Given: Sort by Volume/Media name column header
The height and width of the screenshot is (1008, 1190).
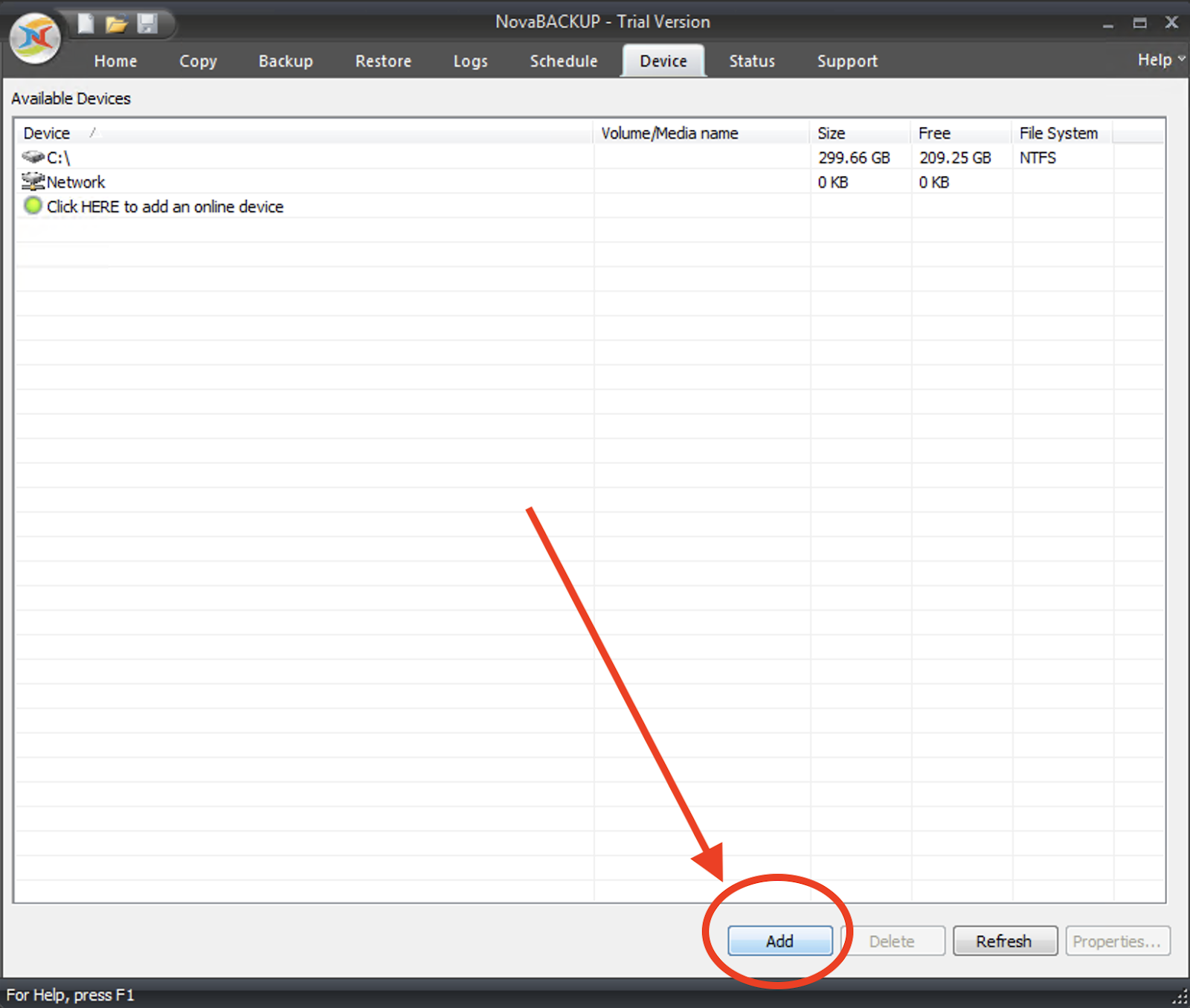Looking at the screenshot, I should [701, 133].
